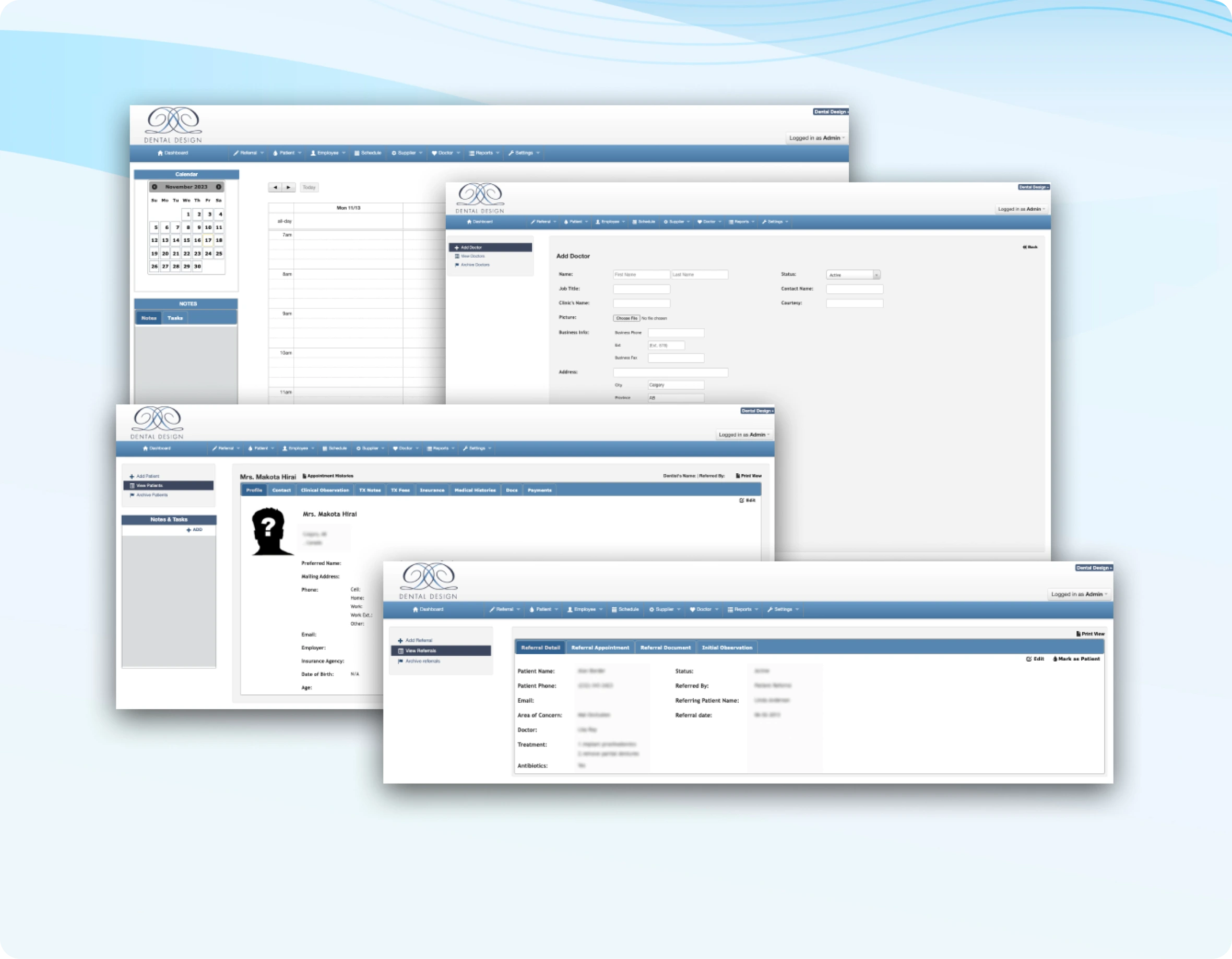Screen dimensions: 1232x959
Task: Click the Add Patient plus icon
Action: point(132,476)
